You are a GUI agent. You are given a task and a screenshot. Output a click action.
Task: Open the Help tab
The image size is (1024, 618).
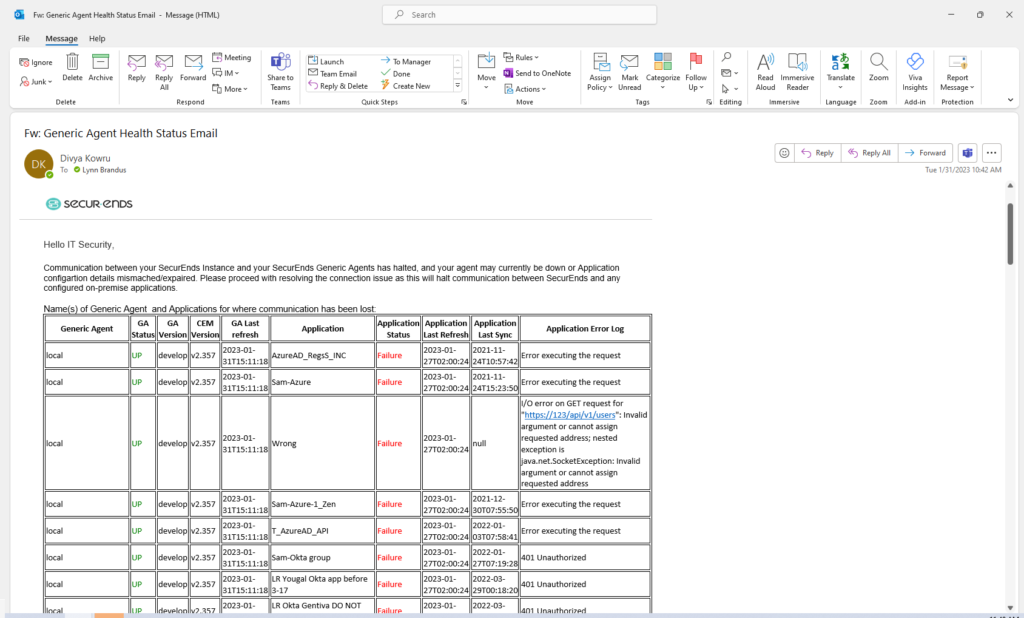(97, 39)
